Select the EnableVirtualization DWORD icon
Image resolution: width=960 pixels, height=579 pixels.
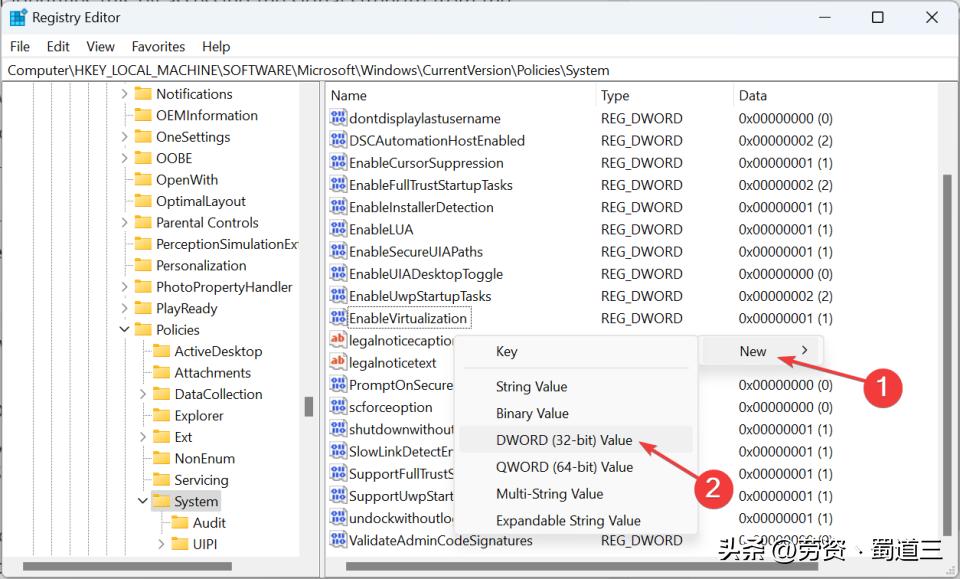point(339,318)
